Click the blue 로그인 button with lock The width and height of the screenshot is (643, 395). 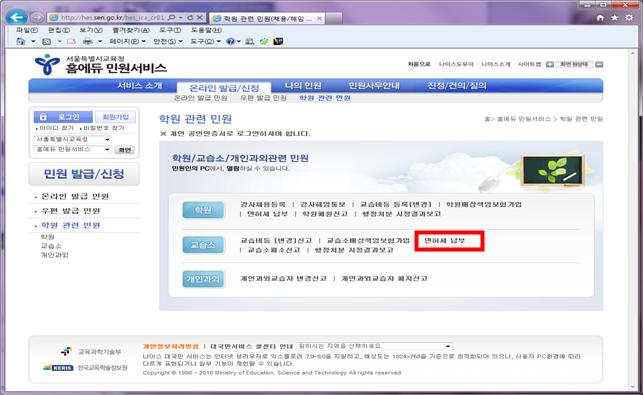[63, 117]
